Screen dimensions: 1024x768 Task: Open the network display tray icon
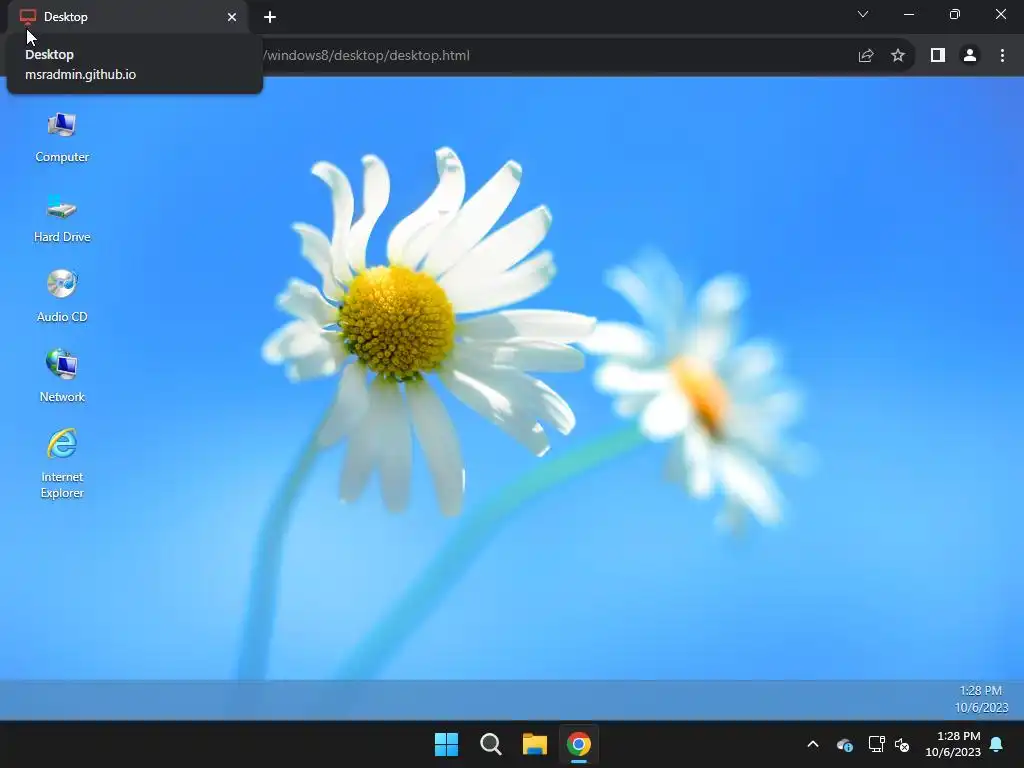(876, 744)
